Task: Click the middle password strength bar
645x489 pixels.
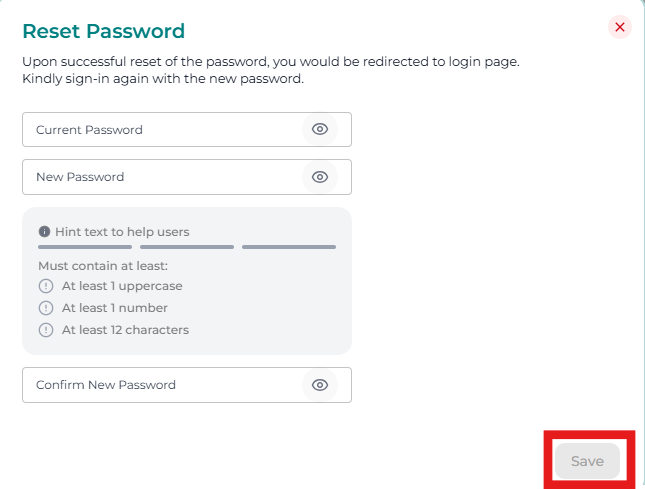Action: pyautogui.click(x=187, y=246)
